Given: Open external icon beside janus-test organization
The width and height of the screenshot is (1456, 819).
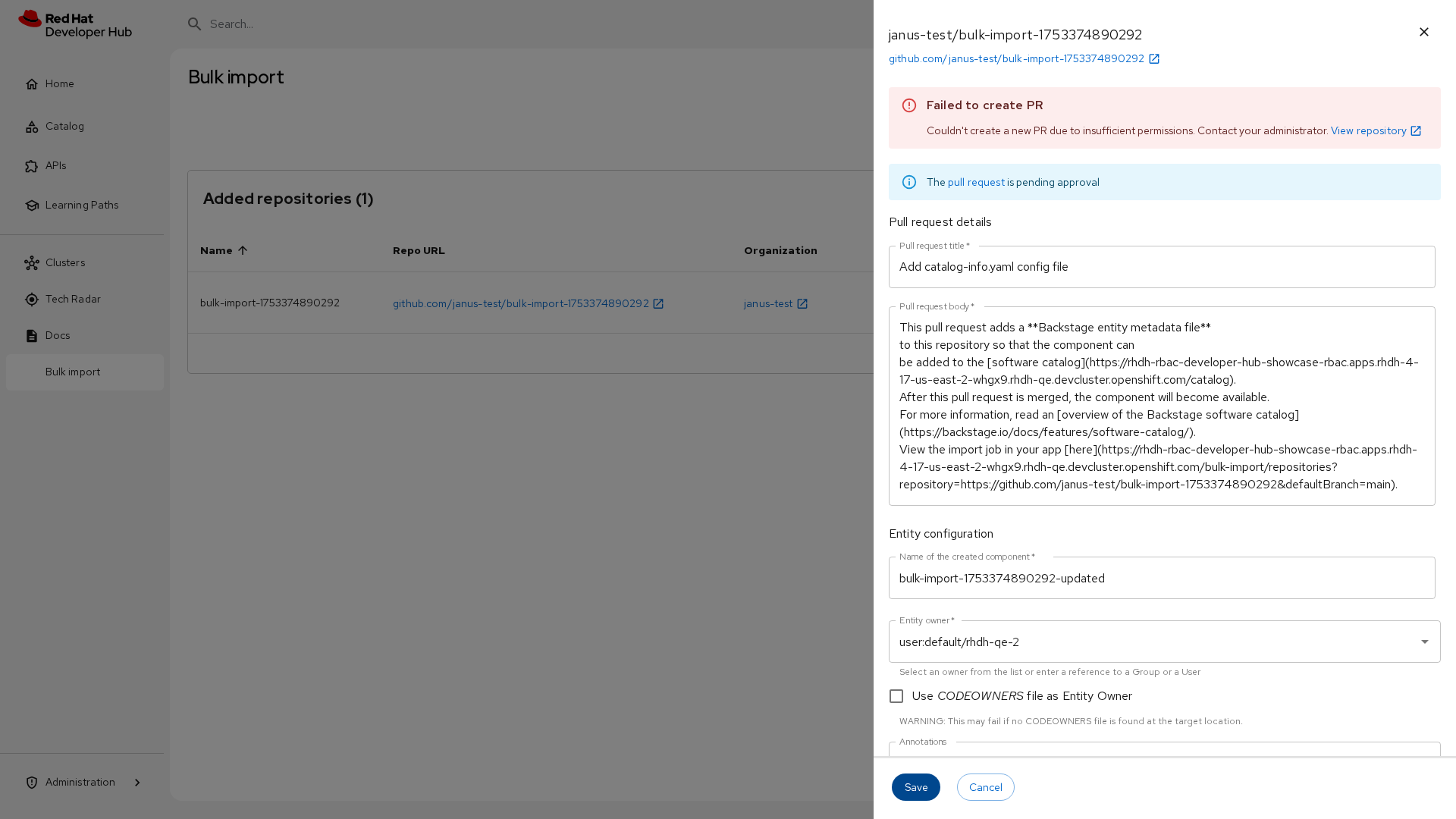Looking at the screenshot, I should point(802,304).
